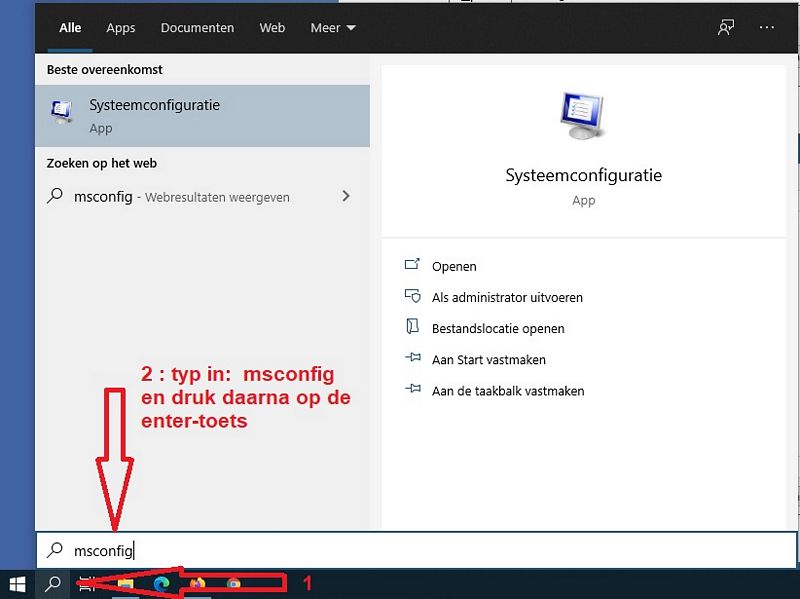The width and height of the screenshot is (800, 599).
Task: Click the shield icon for administrator
Action: pyautogui.click(x=412, y=296)
